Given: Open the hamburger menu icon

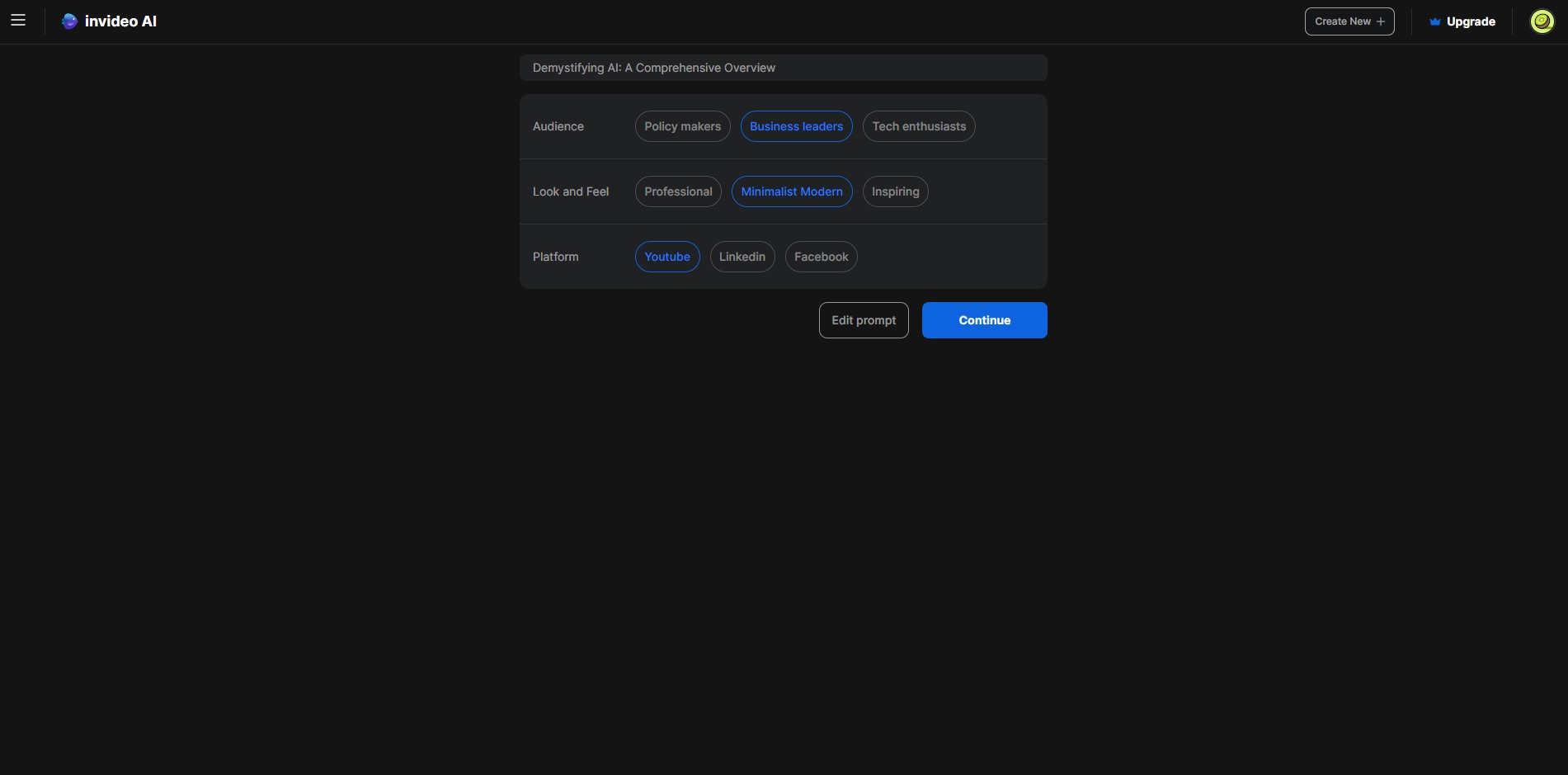Looking at the screenshot, I should [x=18, y=21].
